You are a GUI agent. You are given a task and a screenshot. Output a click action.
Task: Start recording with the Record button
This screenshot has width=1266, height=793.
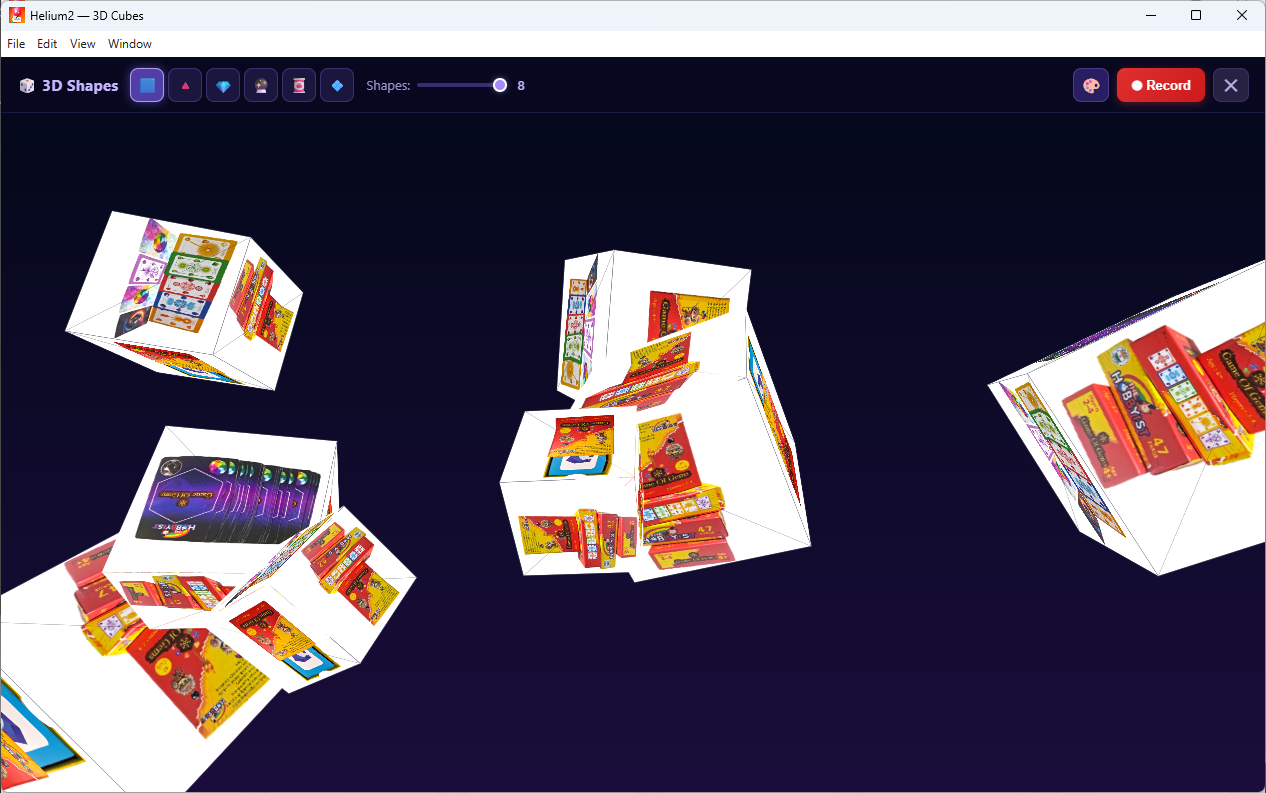pyautogui.click(x=1160, y=85)
